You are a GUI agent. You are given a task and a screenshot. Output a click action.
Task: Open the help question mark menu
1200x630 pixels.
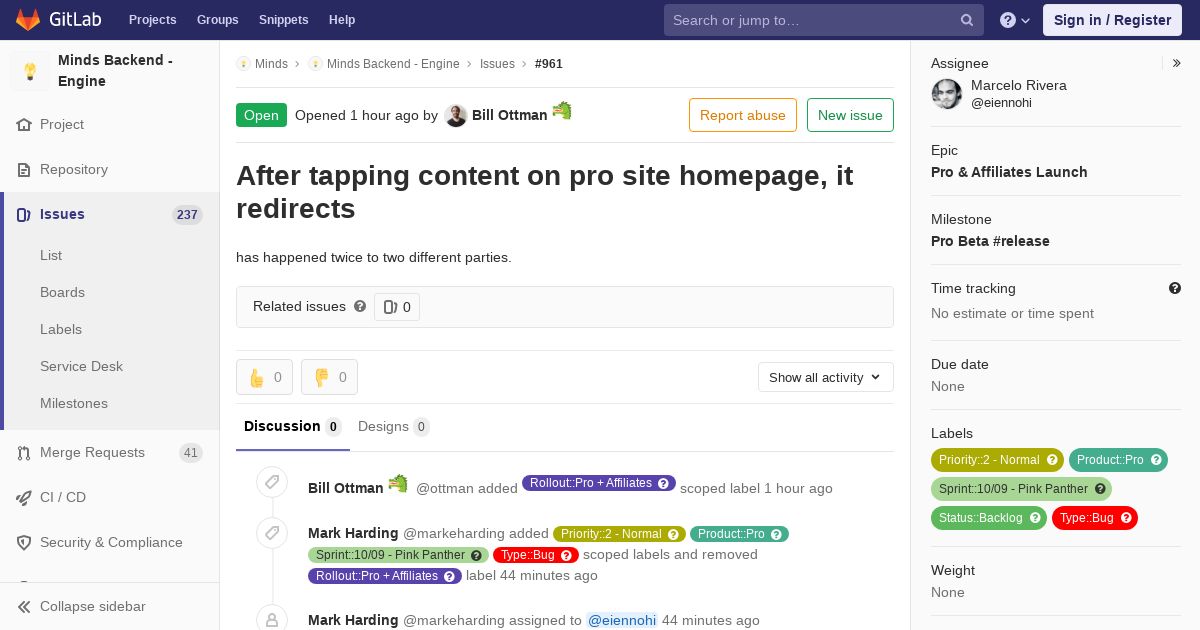[1015, 20]
